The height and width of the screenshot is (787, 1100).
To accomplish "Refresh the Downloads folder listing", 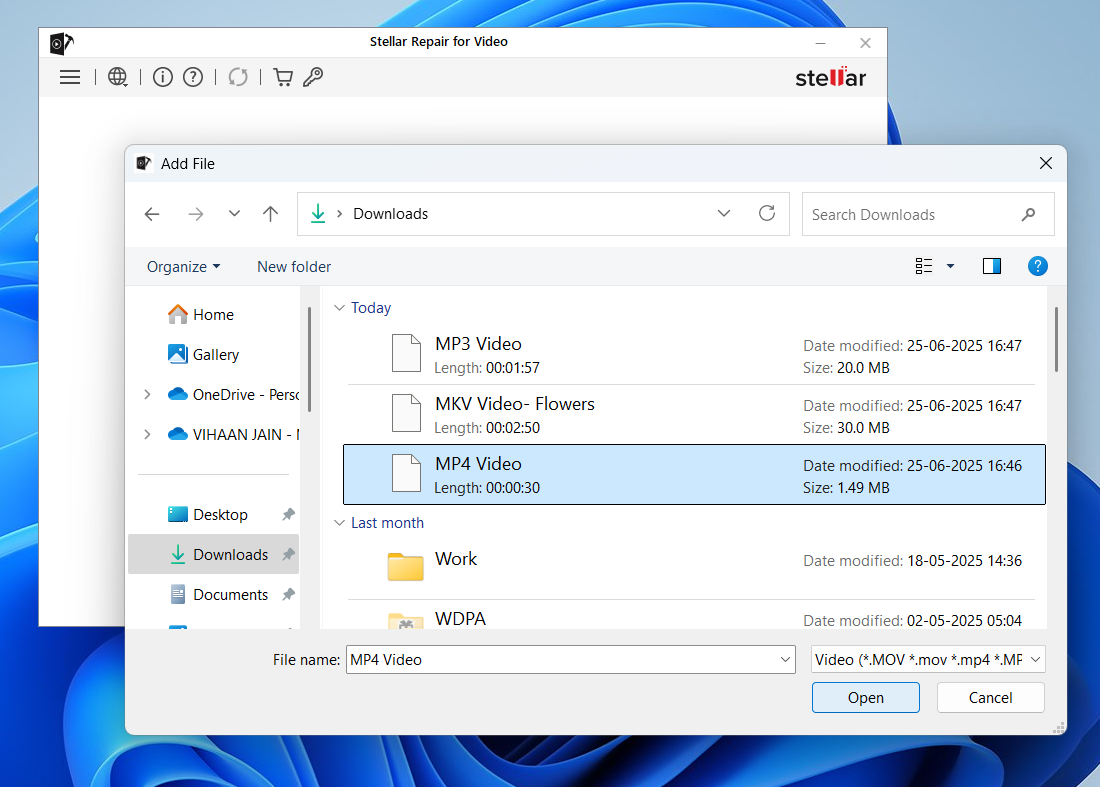I will [x=767, y=213].
